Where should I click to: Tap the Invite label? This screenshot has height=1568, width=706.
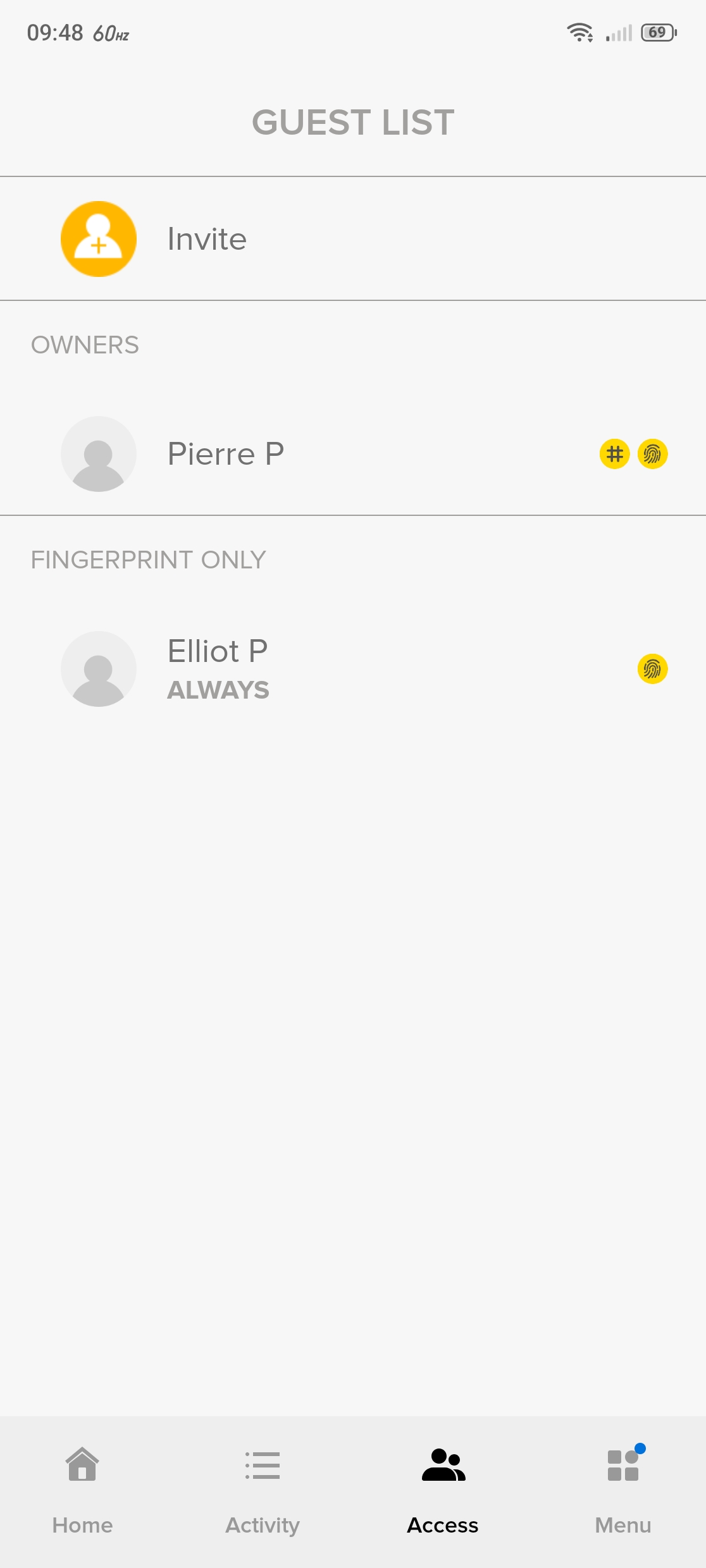click(x=207, y=239)
